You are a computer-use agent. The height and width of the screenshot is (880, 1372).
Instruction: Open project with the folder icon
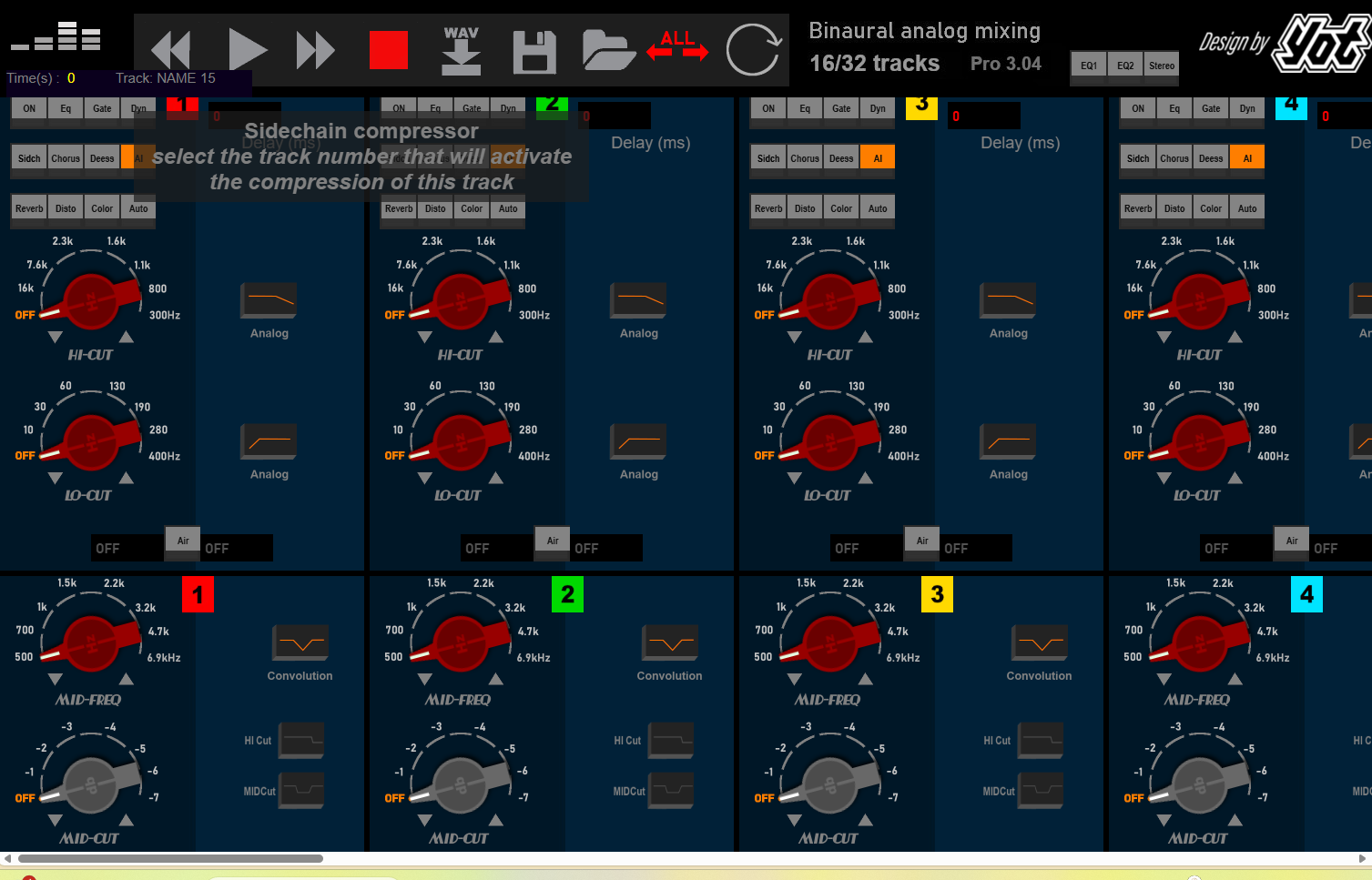pos(607,50)
